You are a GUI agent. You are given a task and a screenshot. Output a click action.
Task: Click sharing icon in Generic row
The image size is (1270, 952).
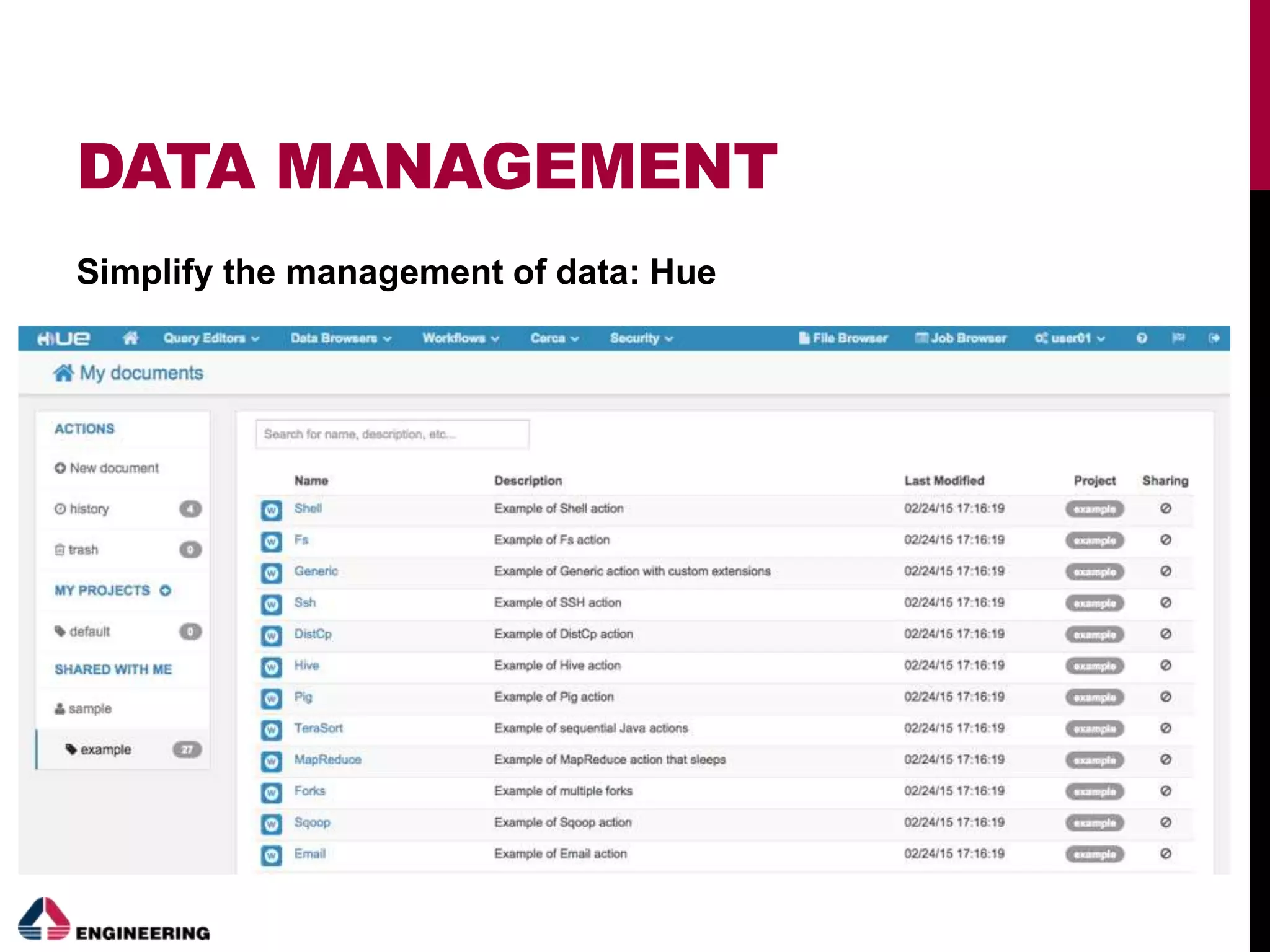pyautogui.click(x=1166, y=571)
